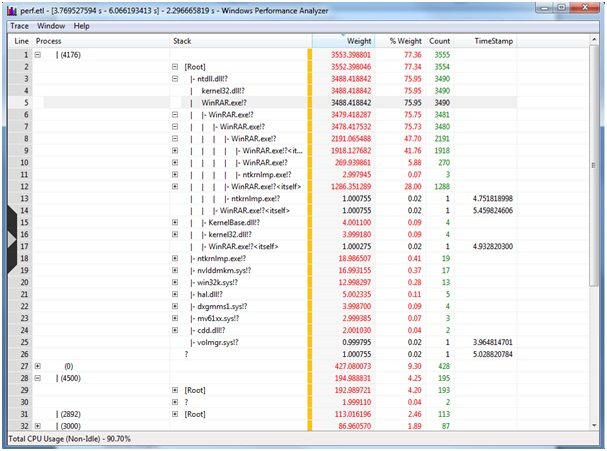
Task: Expand WinRAR.exe!?<itself> on line 12
Action: click(175, 187)
